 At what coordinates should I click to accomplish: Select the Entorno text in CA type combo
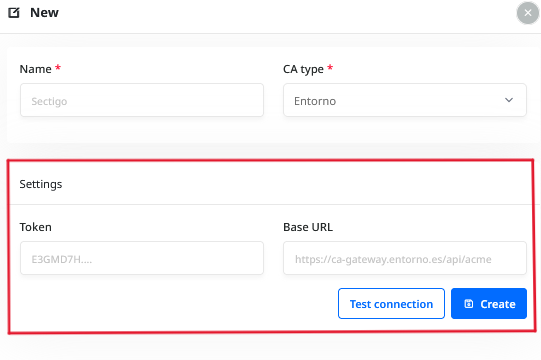(315, 101)
